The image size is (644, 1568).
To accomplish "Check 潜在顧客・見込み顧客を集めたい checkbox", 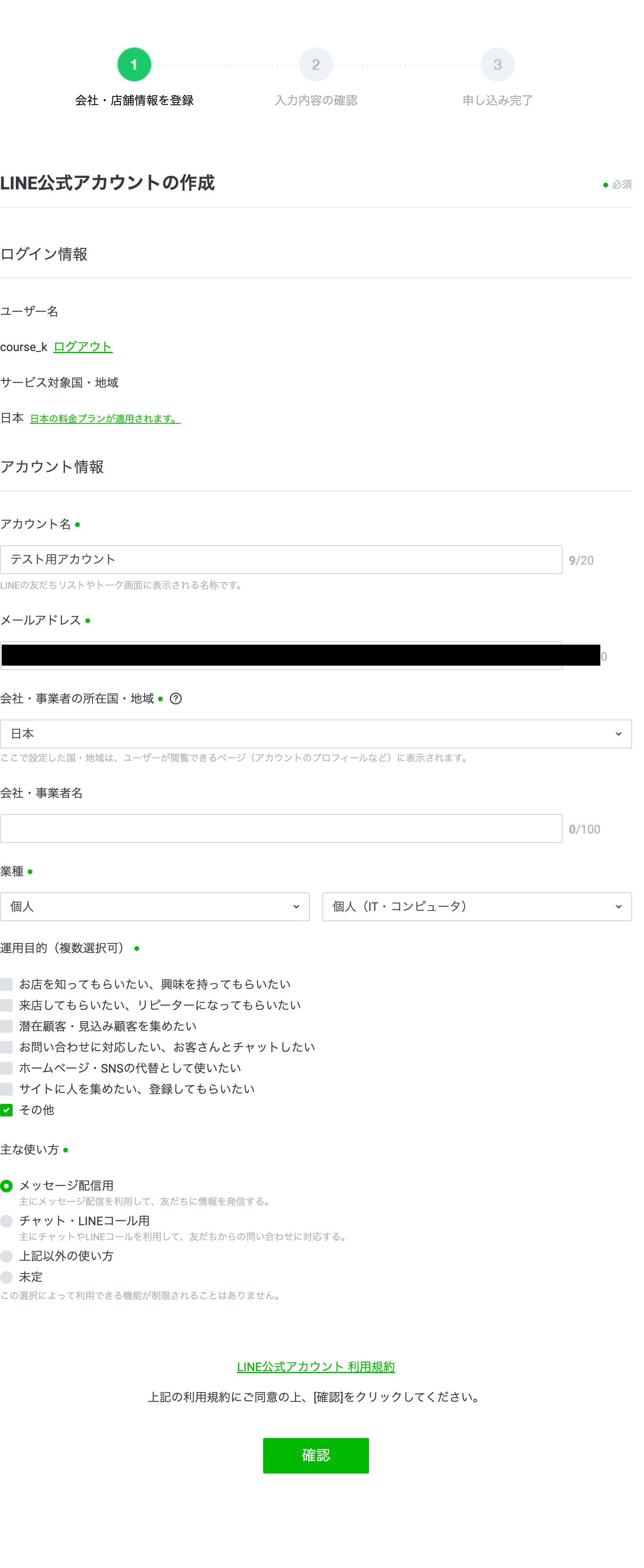I will (7, 1026).
